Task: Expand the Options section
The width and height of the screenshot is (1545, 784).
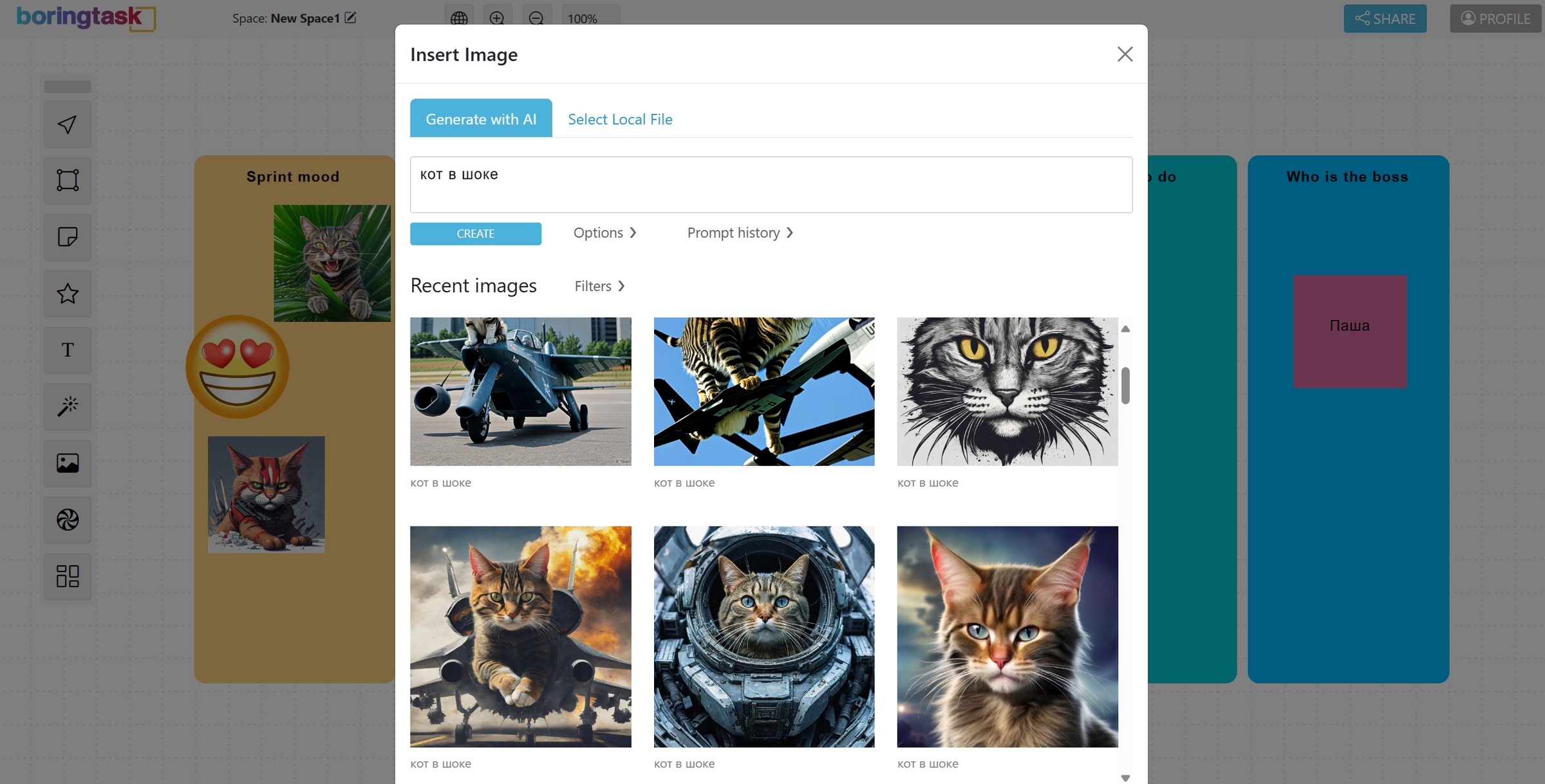Action: tap(604, 232)
